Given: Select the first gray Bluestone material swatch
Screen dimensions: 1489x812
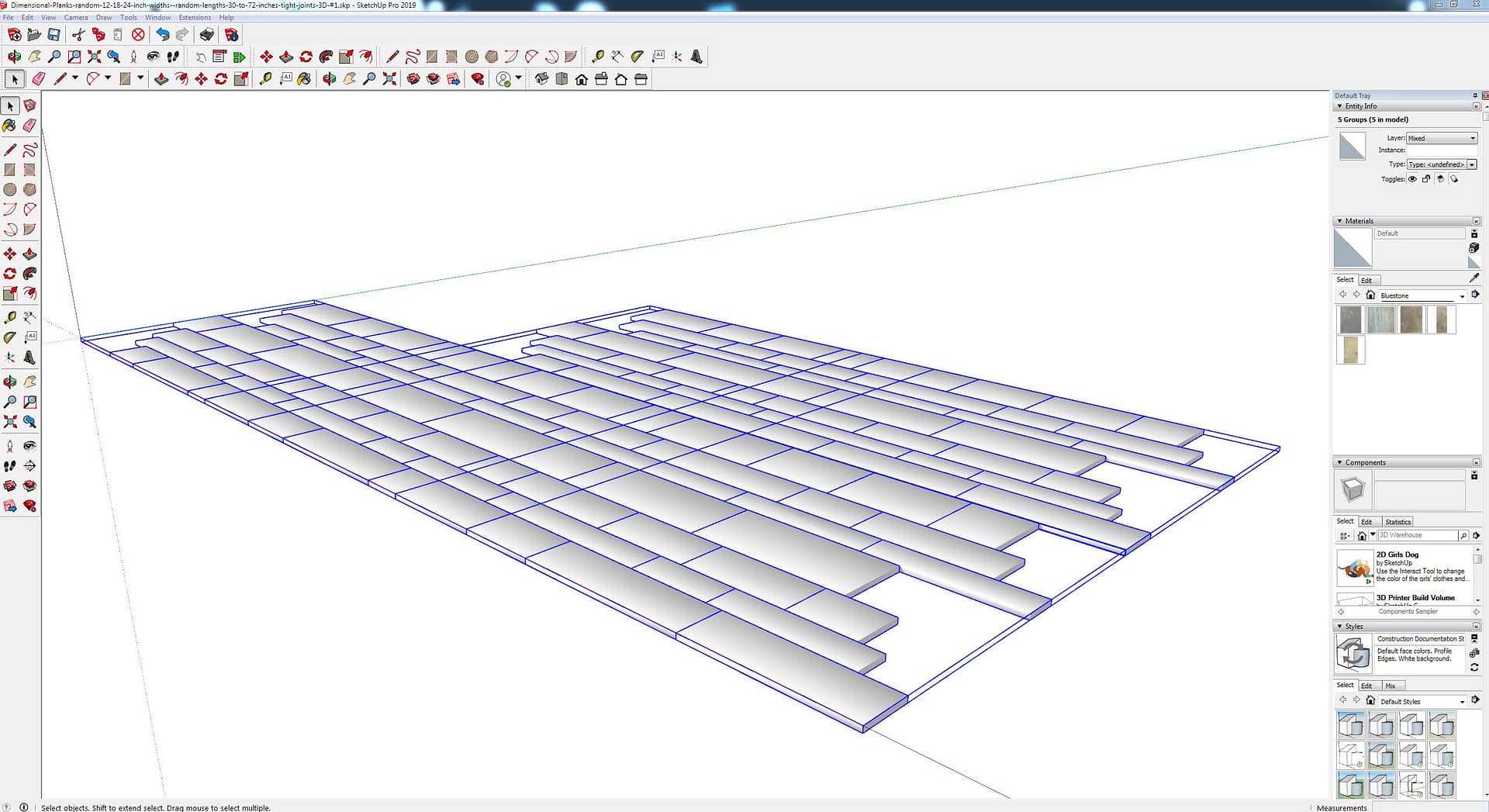Looking at the screenshot, I should (x=1350, y=320).
